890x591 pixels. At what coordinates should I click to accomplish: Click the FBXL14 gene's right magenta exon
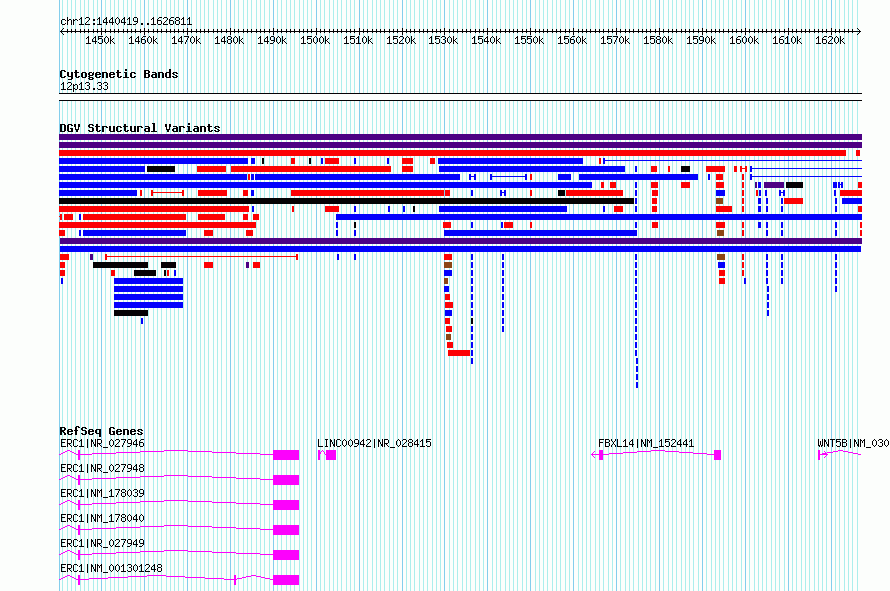pyautogui.click(x=717, y=455)
